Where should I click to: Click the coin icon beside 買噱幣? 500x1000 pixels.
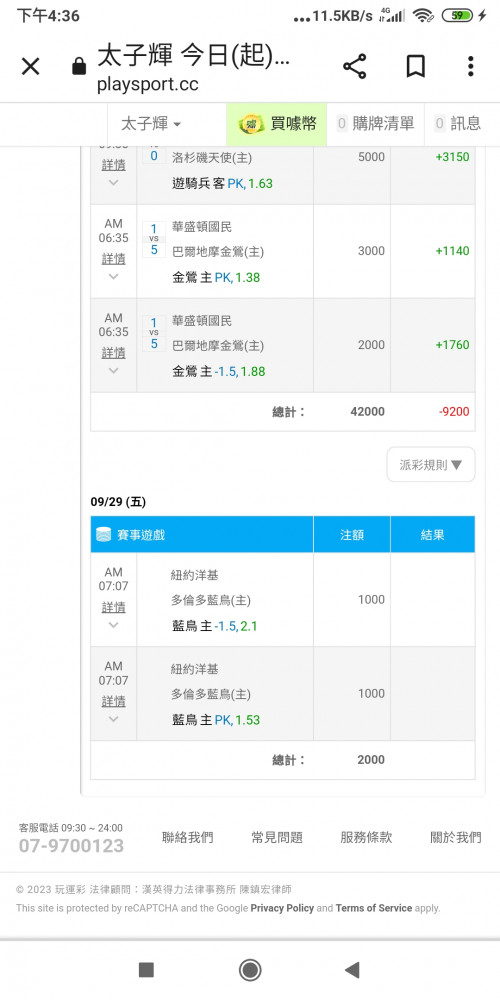[x=251, y=124]
